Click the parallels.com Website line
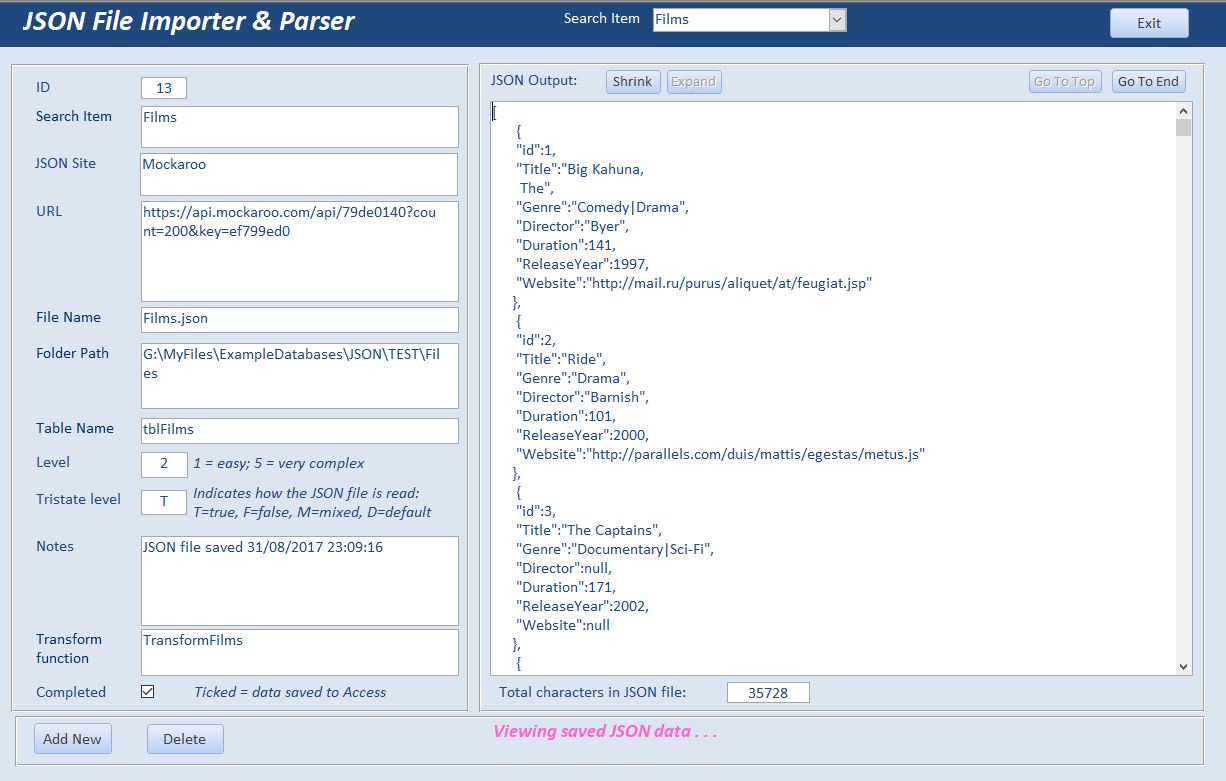Image resolution: width=1226 pixels, height=781 pixels. point(720,454)
